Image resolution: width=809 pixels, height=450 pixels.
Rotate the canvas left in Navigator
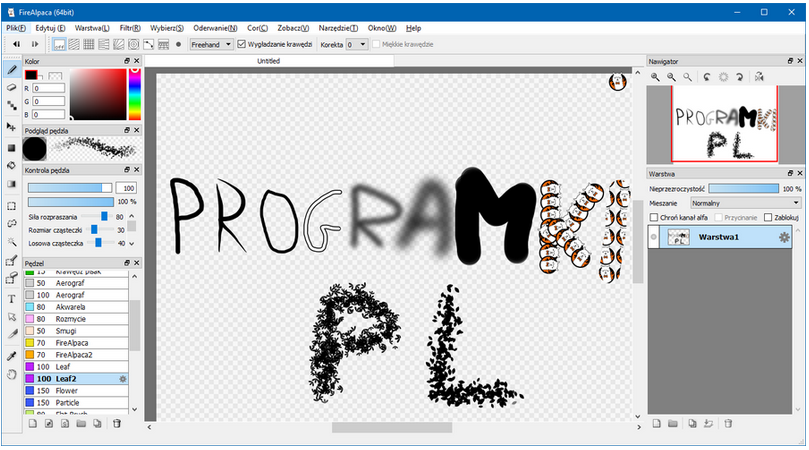tap(707, 77)
